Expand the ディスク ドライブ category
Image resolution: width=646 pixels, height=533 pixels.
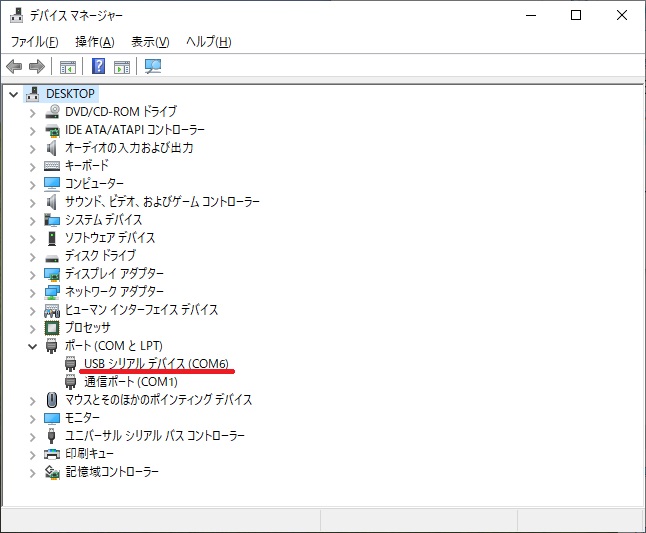[33, 257]
